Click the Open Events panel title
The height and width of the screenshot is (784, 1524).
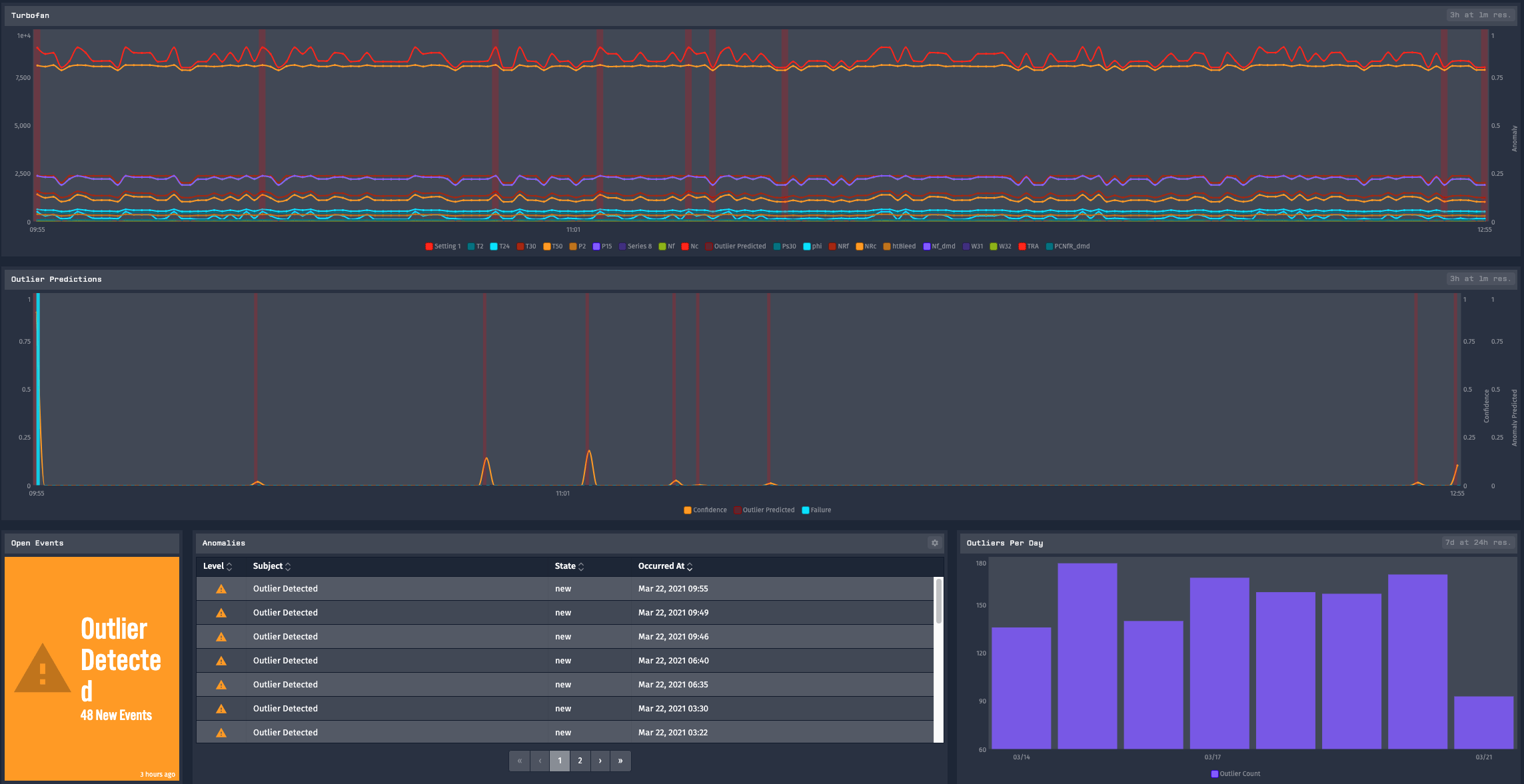pyautogui.click(x=37, y=543)
